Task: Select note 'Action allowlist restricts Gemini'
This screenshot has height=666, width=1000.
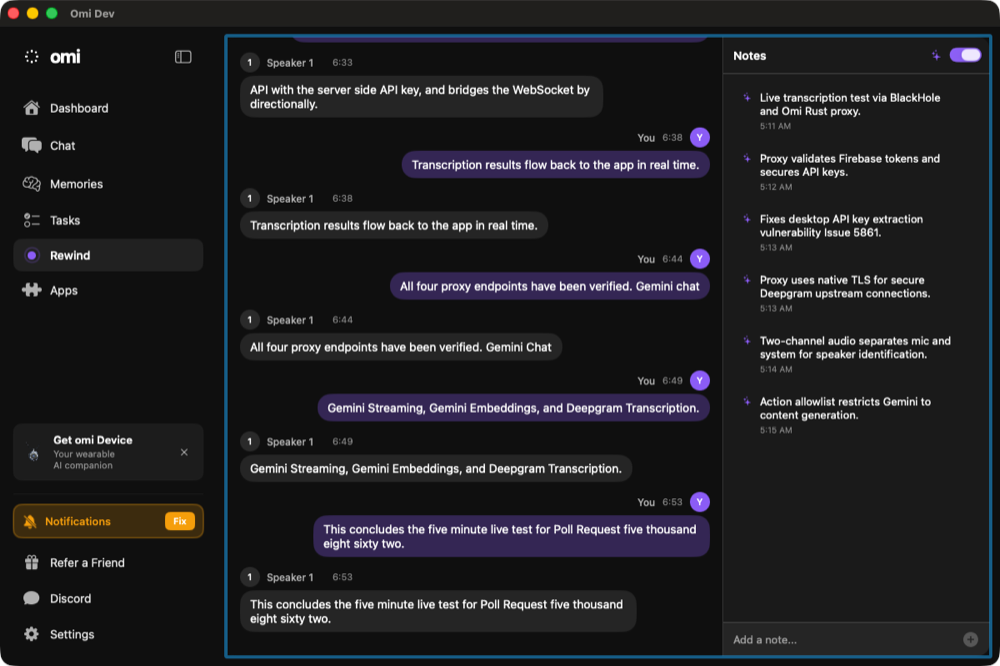Action: pyautogui.click(x=856, y=415)
